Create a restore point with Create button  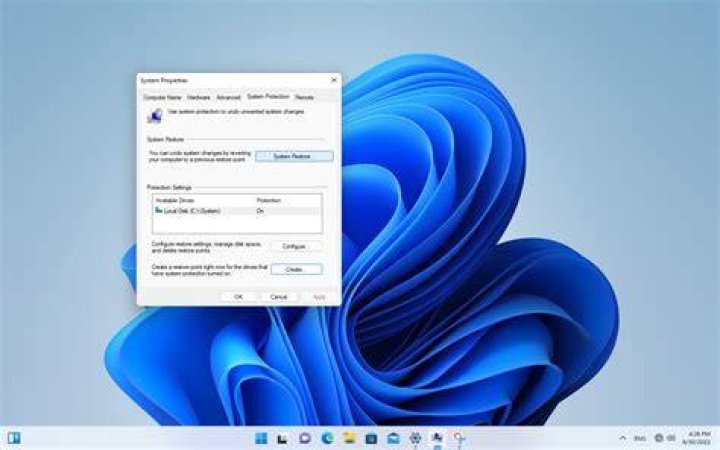click(296, 270)
